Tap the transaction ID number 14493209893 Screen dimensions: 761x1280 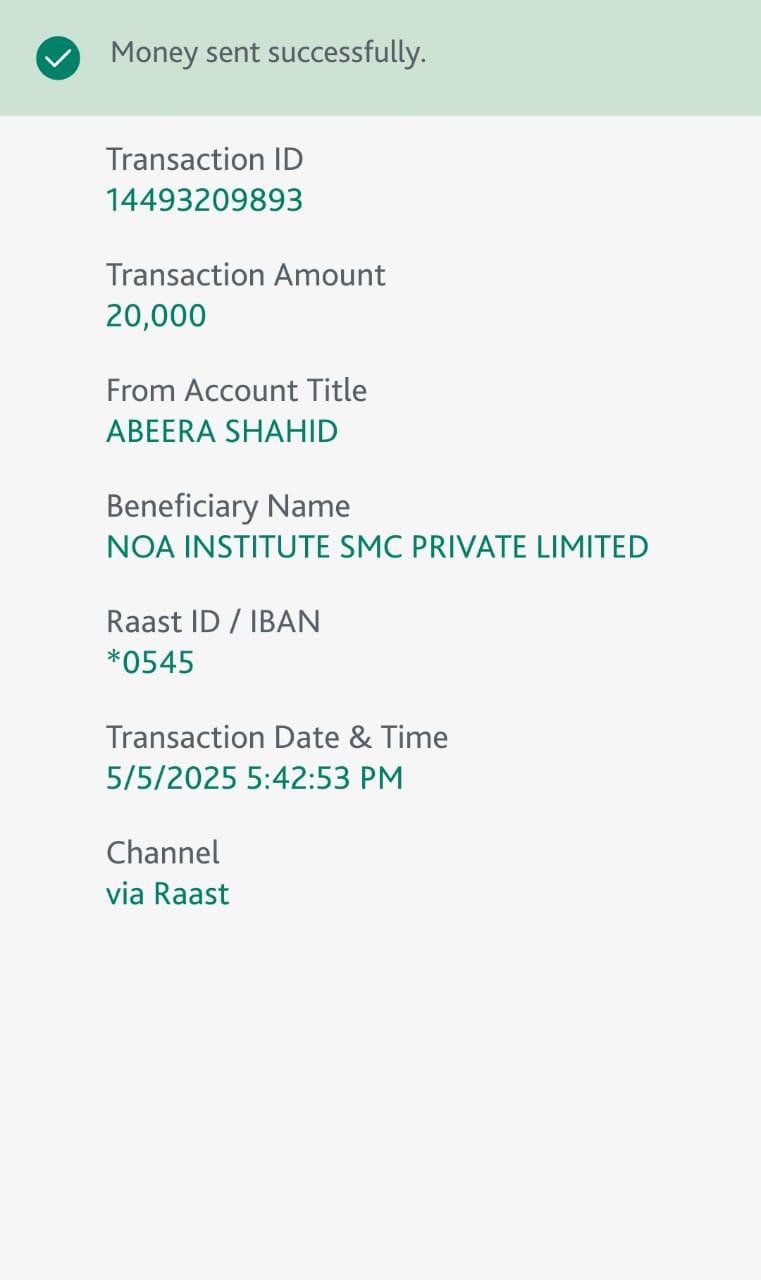tap(204, 201)
